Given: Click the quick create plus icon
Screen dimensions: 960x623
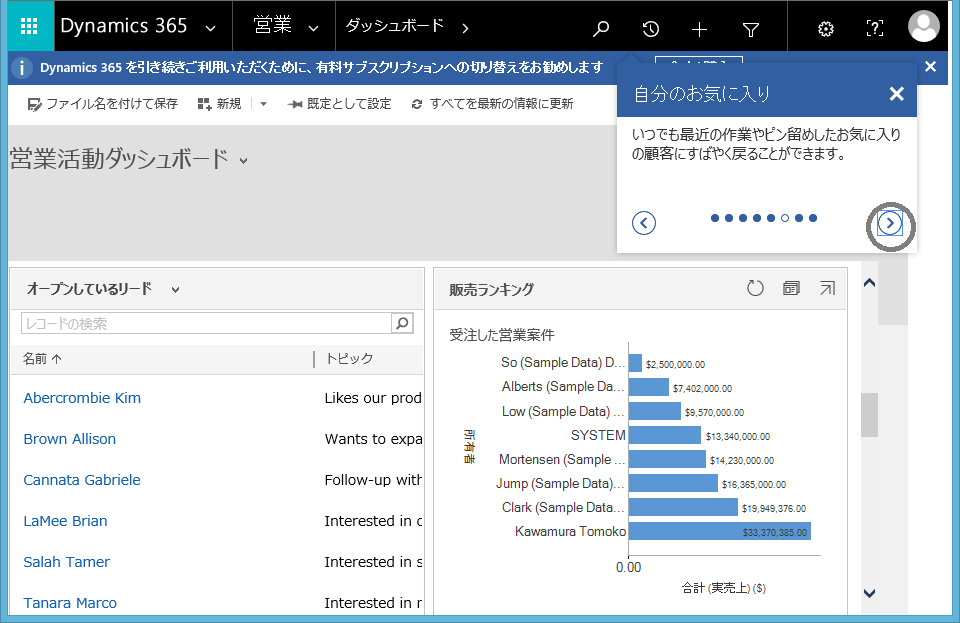Looking at the screenshot, I should 699,29.
